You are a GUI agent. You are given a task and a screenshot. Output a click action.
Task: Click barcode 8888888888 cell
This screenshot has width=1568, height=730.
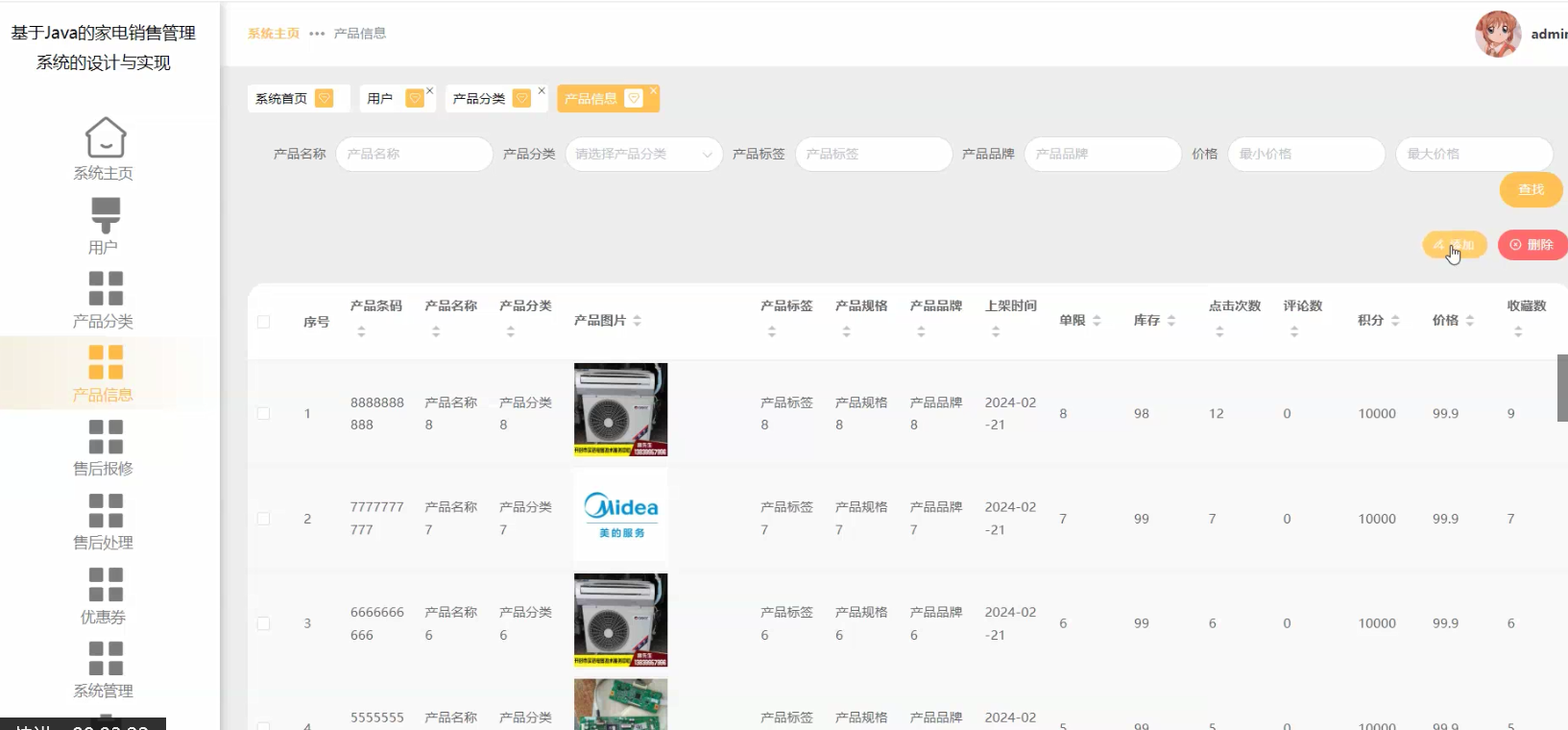pyautogui.click(x=377, y=413)
